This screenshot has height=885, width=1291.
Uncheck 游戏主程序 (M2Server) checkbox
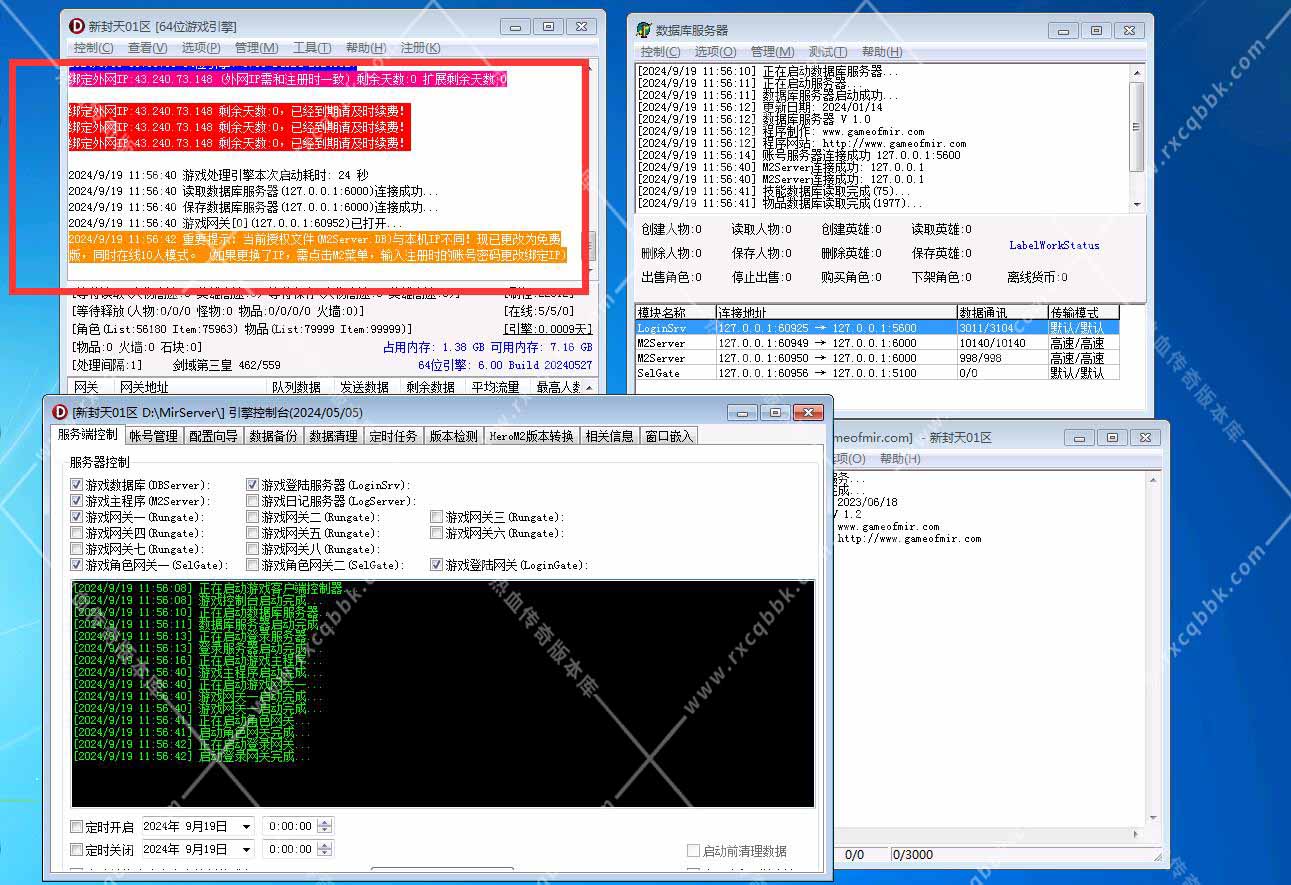(77, 501)
